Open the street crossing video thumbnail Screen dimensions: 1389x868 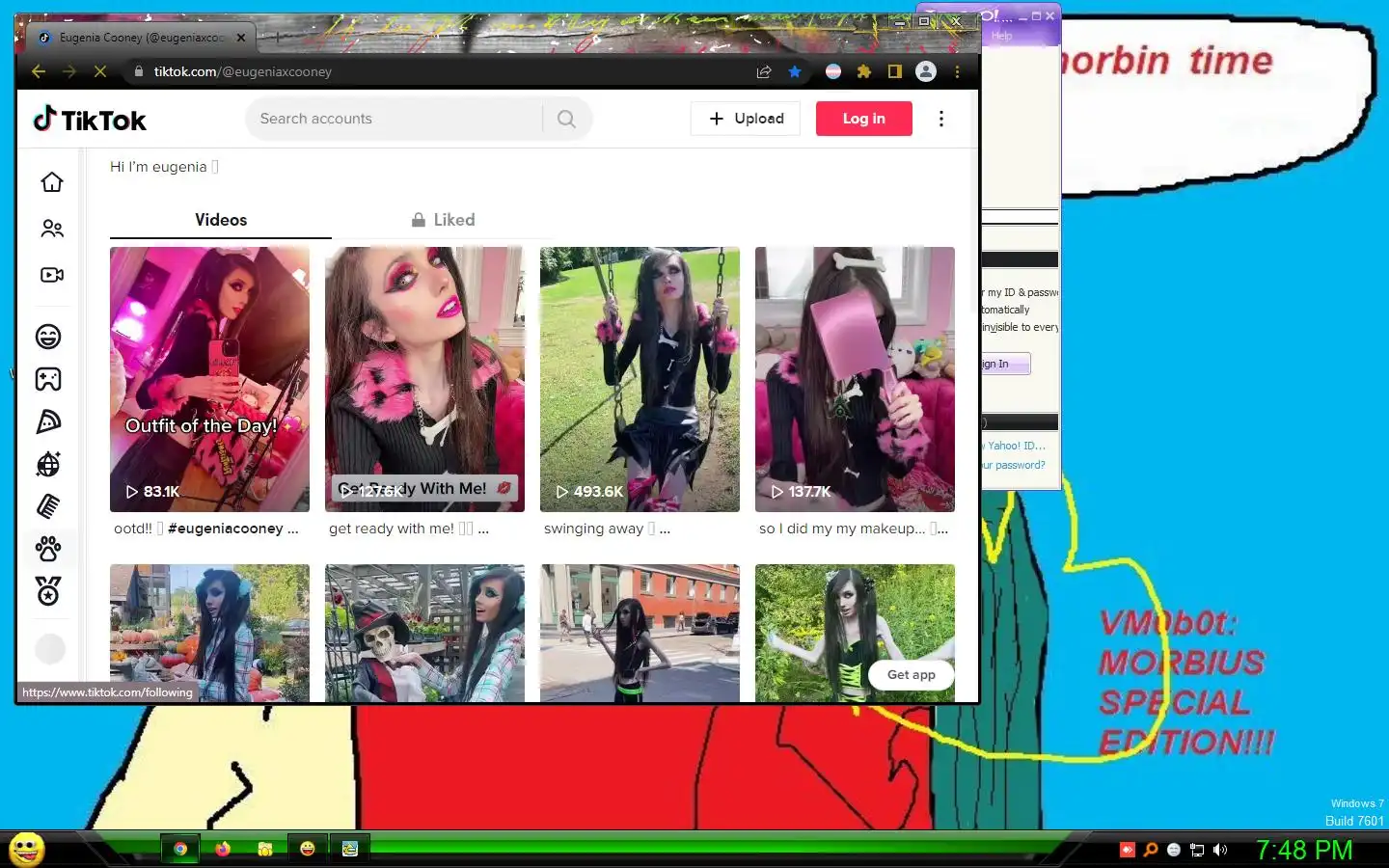[640, 633]
